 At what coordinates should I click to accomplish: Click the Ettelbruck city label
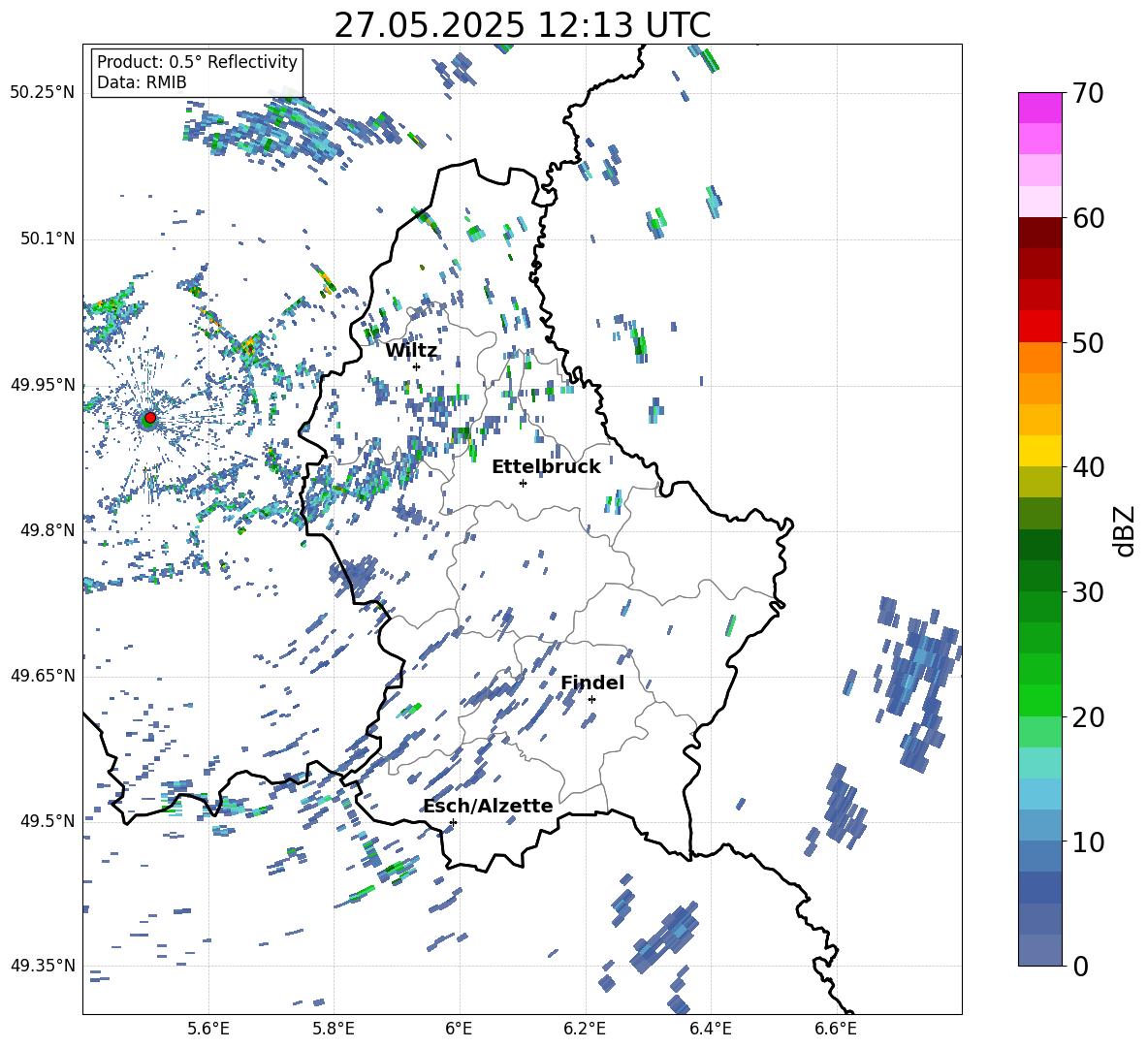click(x=546, y=467)
